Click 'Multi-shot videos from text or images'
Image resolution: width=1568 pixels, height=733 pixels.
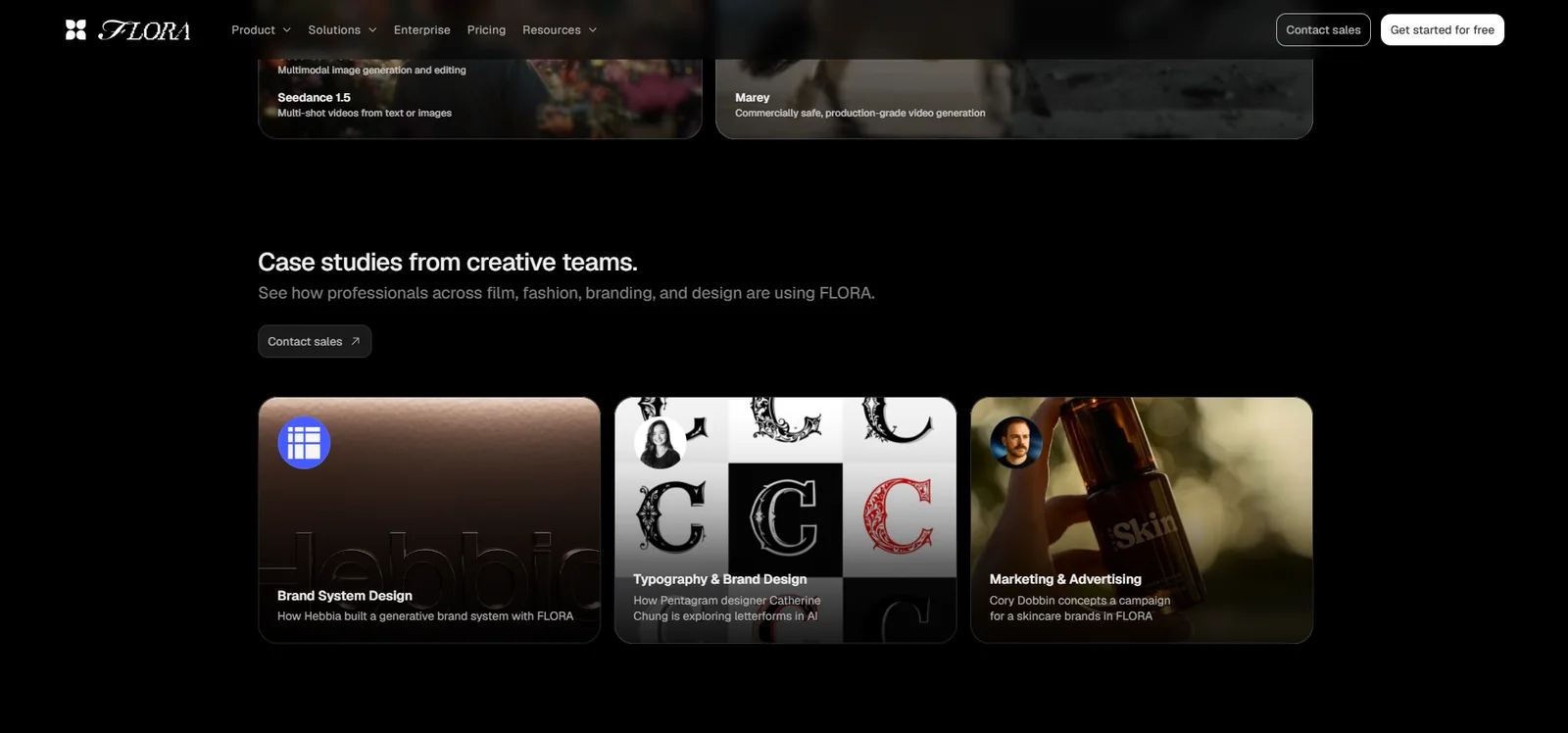(x=365, y=113)
